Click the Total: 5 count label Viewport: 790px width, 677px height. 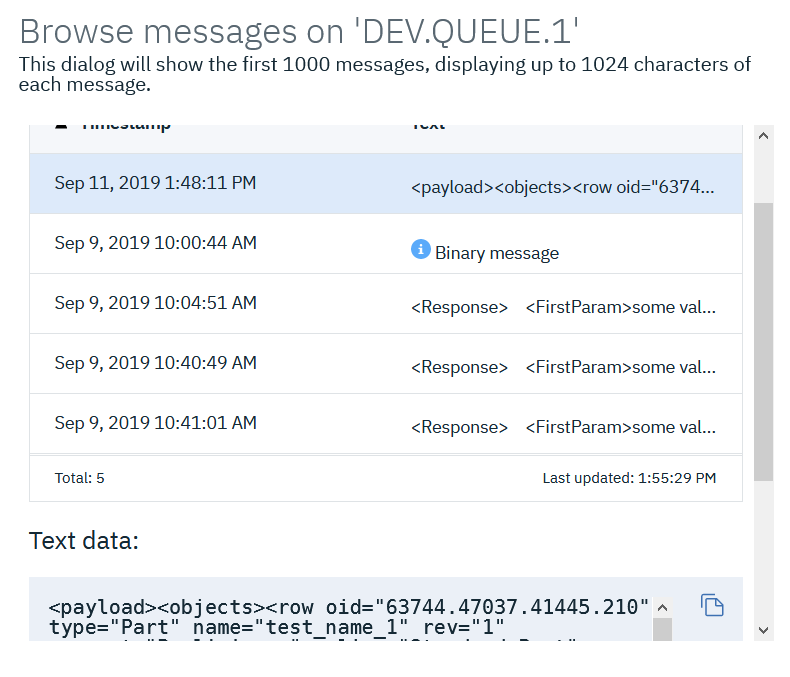[x=80, y=478]
